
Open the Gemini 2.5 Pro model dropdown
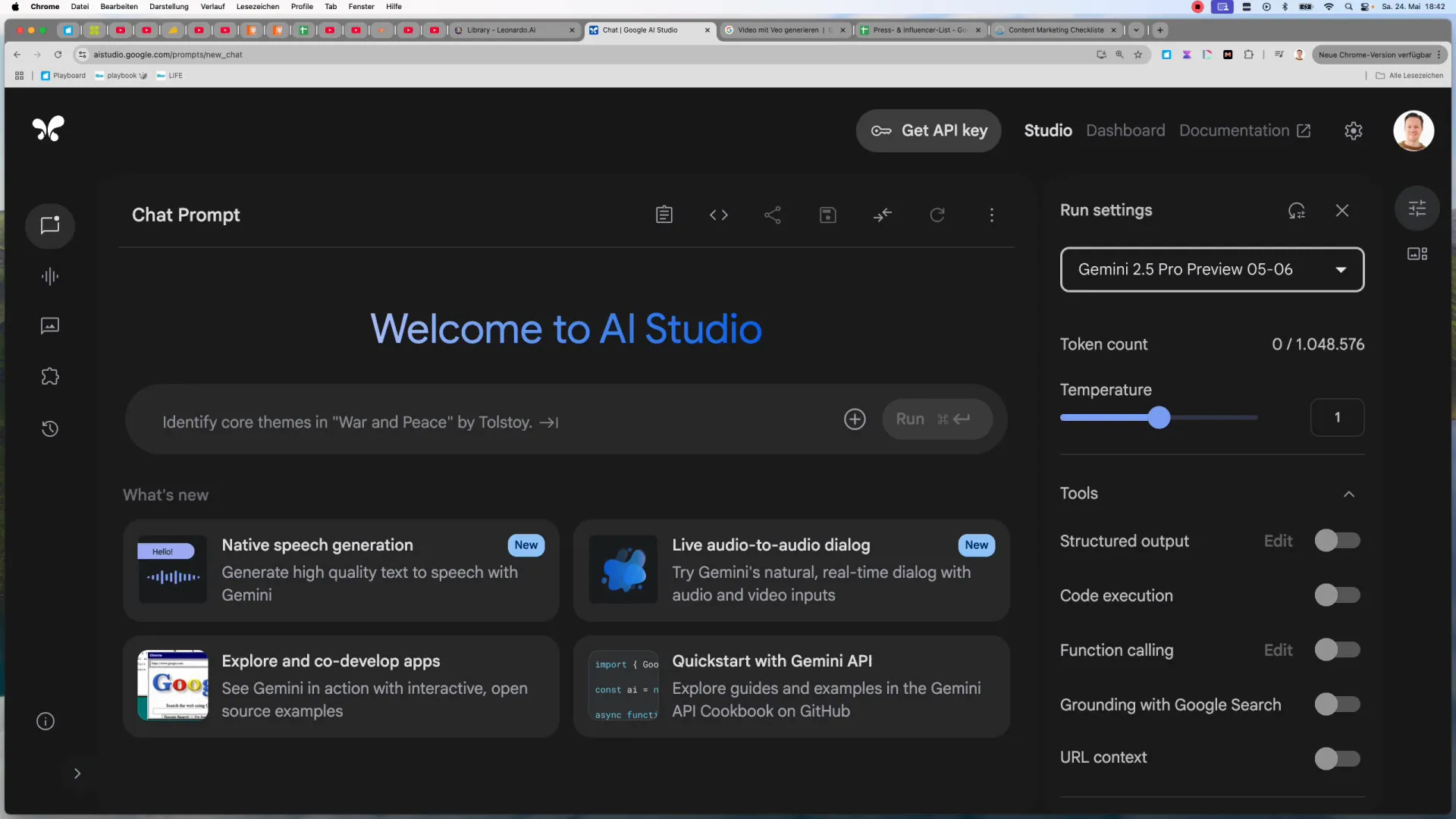click(1212, 269)
